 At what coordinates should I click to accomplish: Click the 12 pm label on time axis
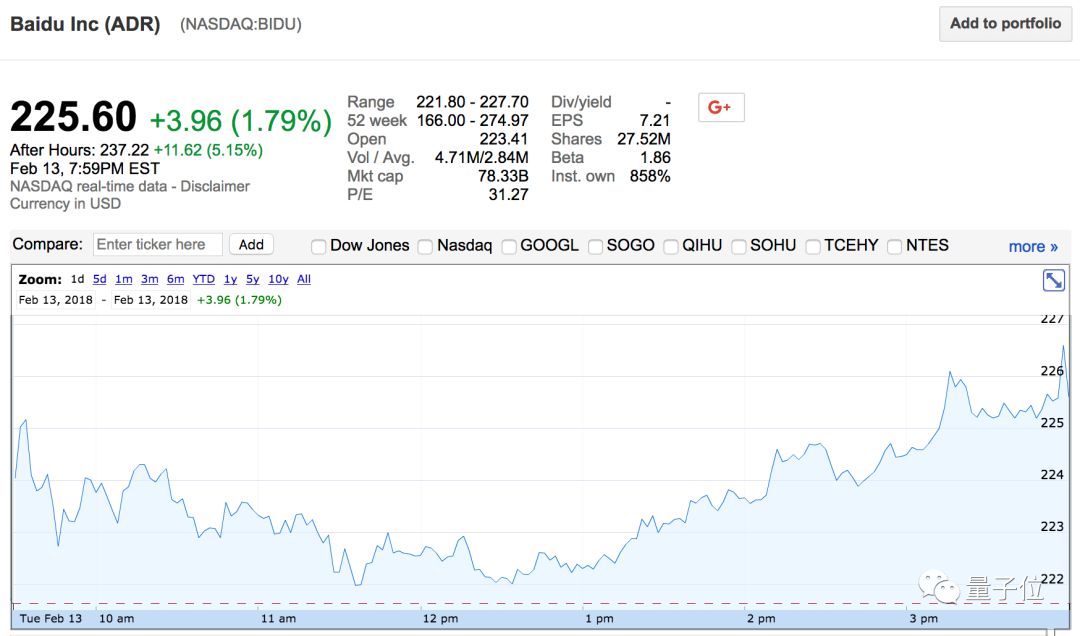click(x=440, y=619)
